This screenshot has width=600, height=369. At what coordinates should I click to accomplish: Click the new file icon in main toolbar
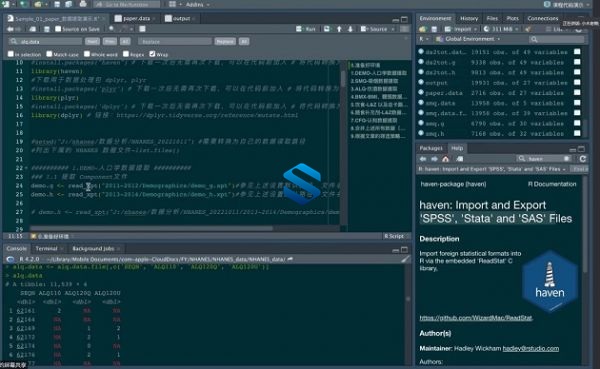point(6,4)
